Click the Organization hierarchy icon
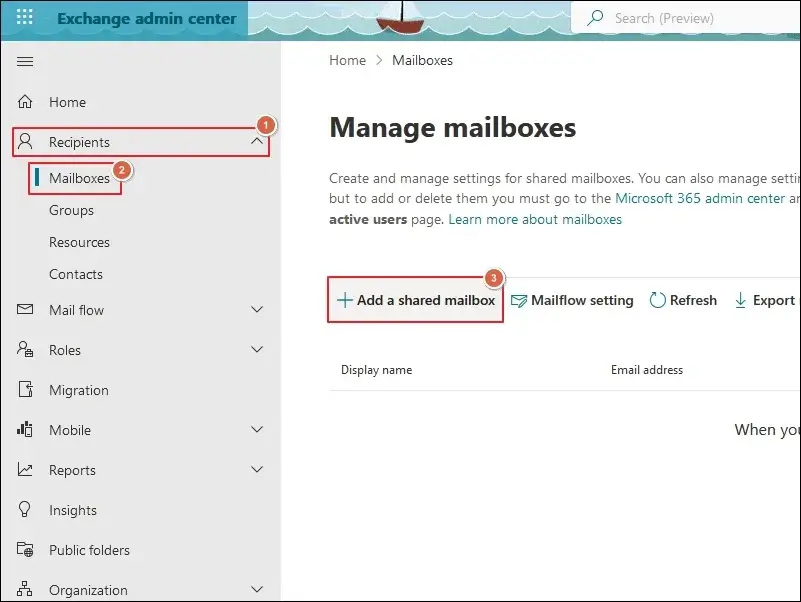801x602 pixels. pyautogui.click(x=25, y=589)
